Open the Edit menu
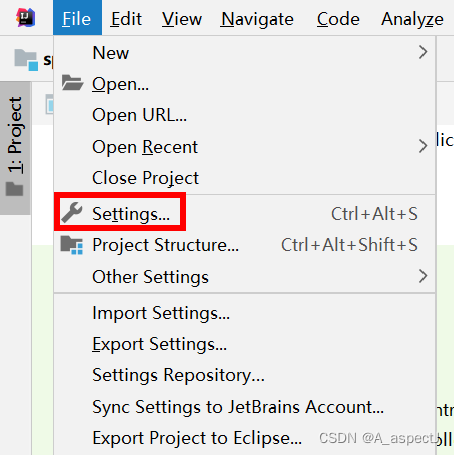Viewport: 454px width, 455px height. pos(126,19)
